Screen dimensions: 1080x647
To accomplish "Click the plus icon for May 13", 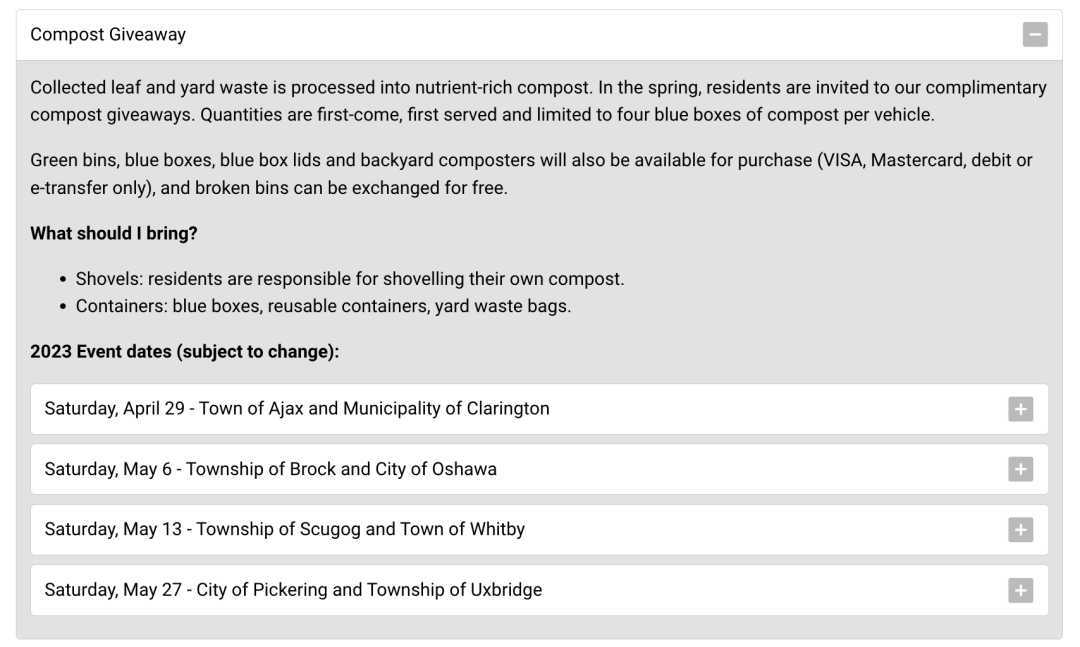I will click(1020, 530).
